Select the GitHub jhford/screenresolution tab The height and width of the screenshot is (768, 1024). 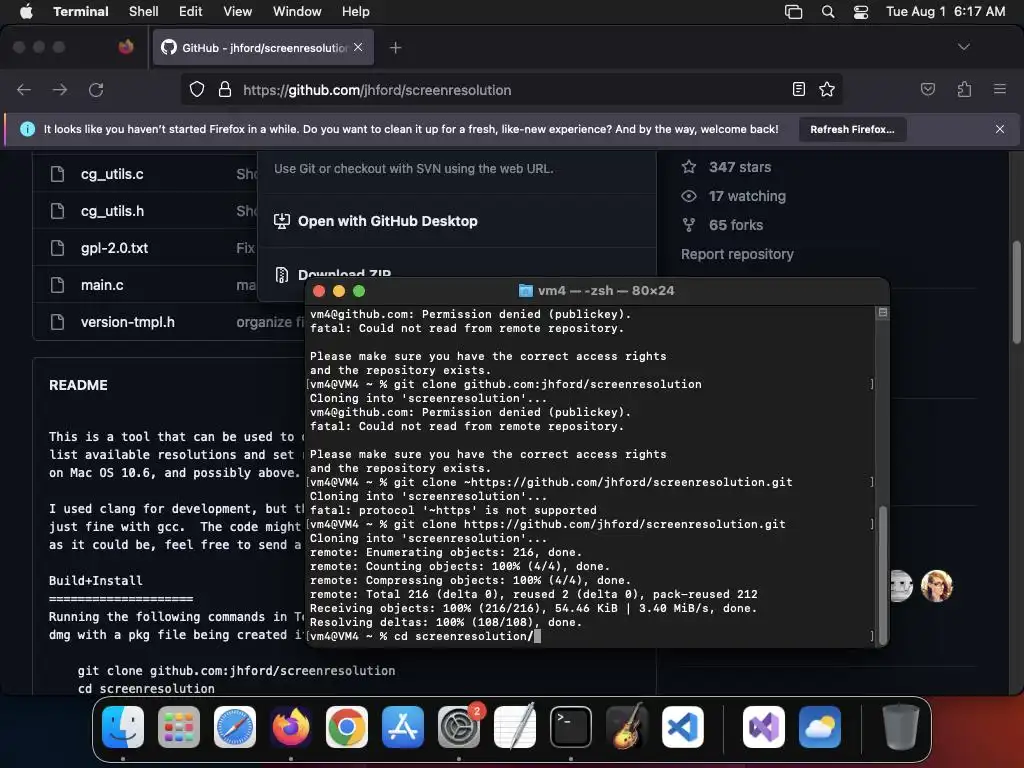tap(263, 48)
